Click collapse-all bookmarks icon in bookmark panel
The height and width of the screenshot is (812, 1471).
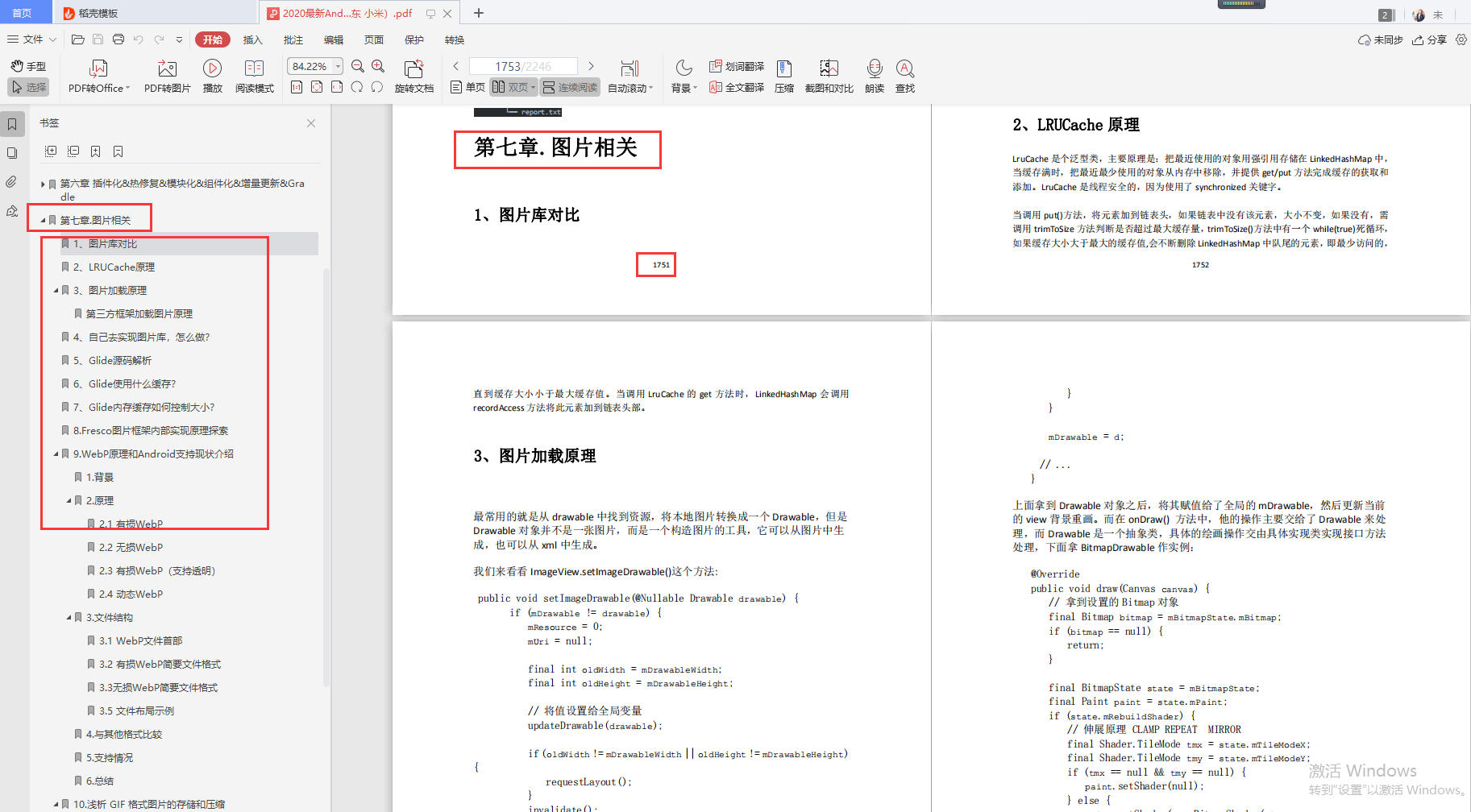coord(73,151)
